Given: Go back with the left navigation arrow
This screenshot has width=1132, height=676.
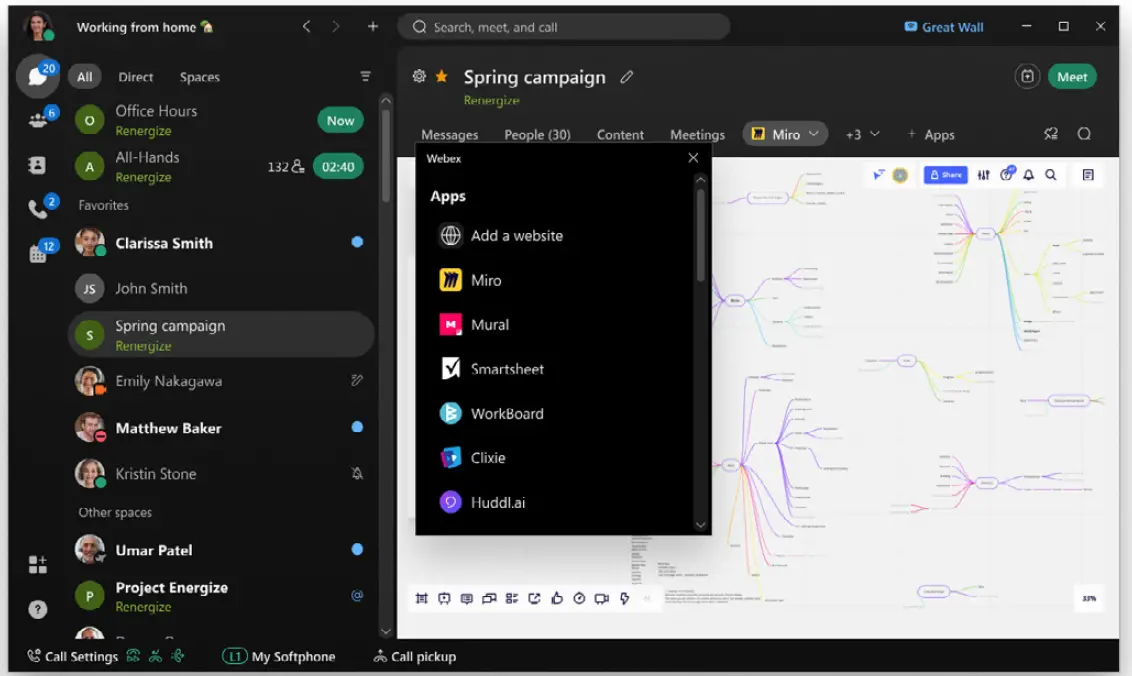Looking at the screenshot, I should coord(307,27).
